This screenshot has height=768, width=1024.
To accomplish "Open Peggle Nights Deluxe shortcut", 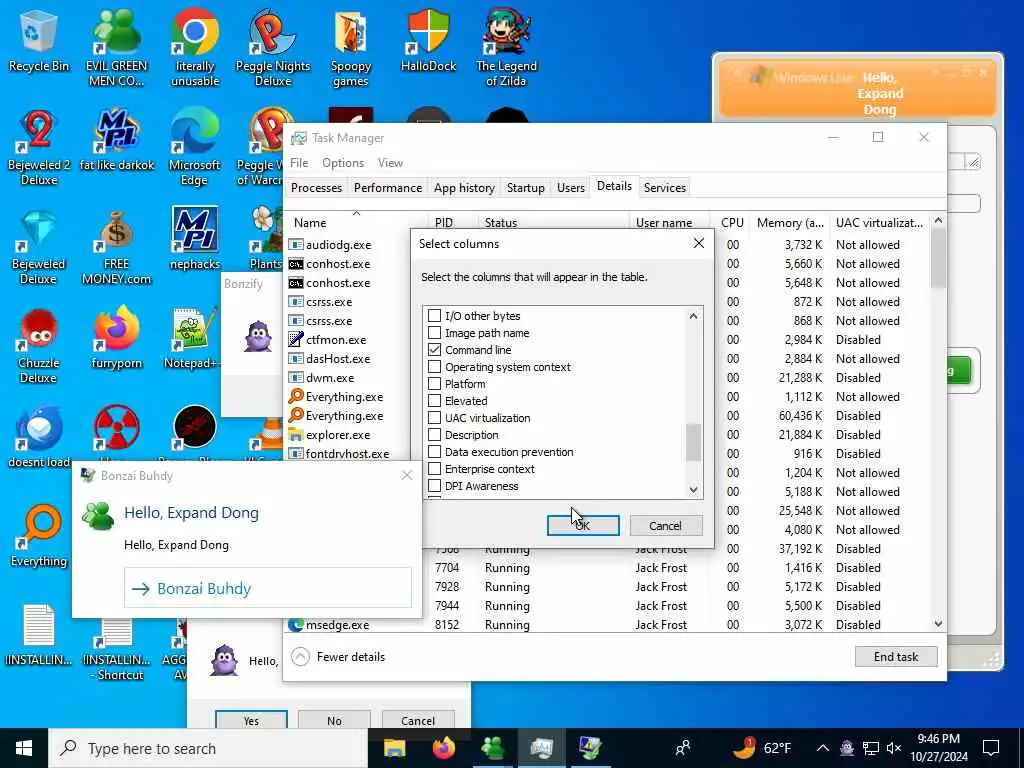I will tap(272, 49).
